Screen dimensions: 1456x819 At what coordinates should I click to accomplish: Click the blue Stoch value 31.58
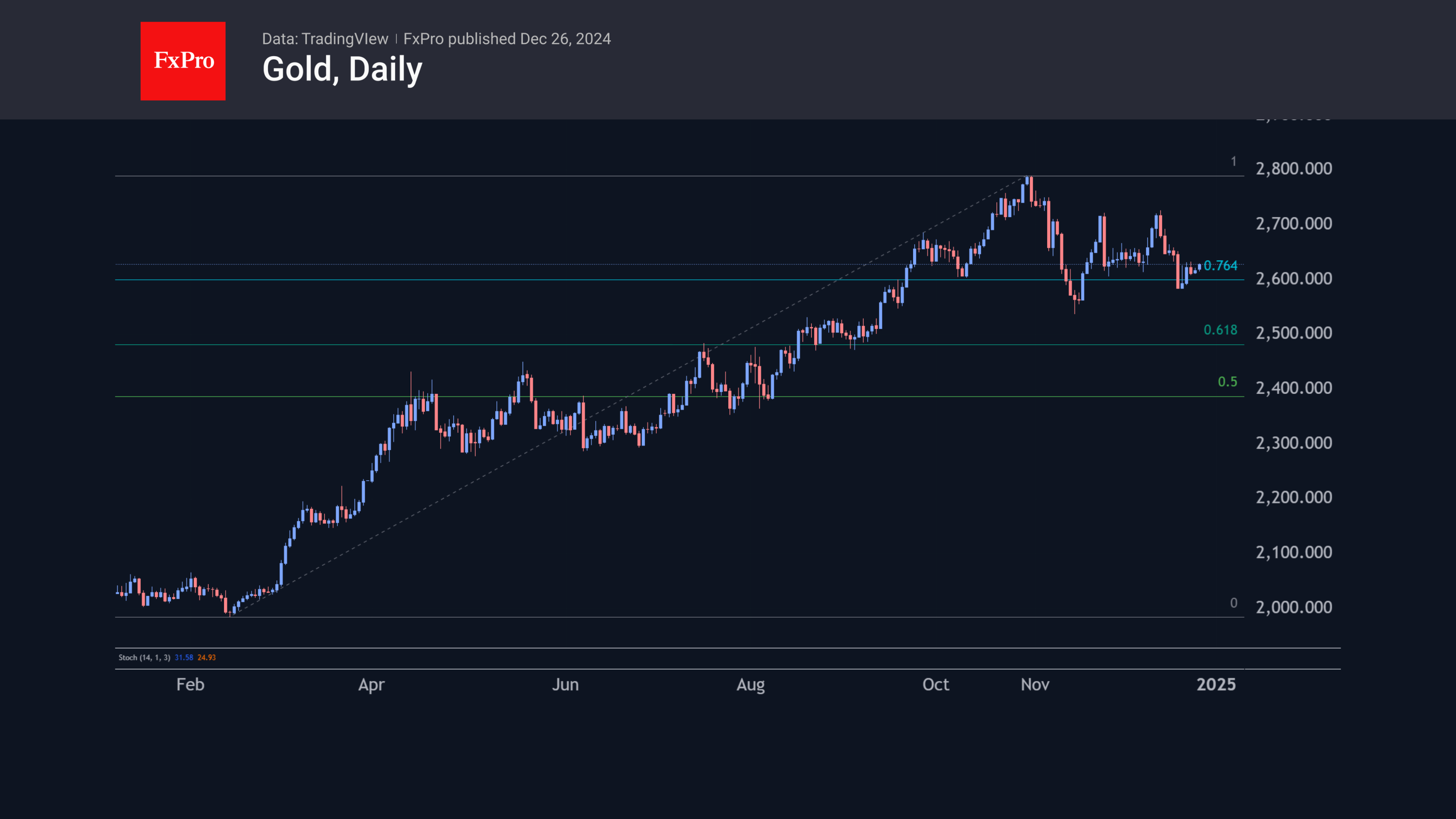click(184, 657)
